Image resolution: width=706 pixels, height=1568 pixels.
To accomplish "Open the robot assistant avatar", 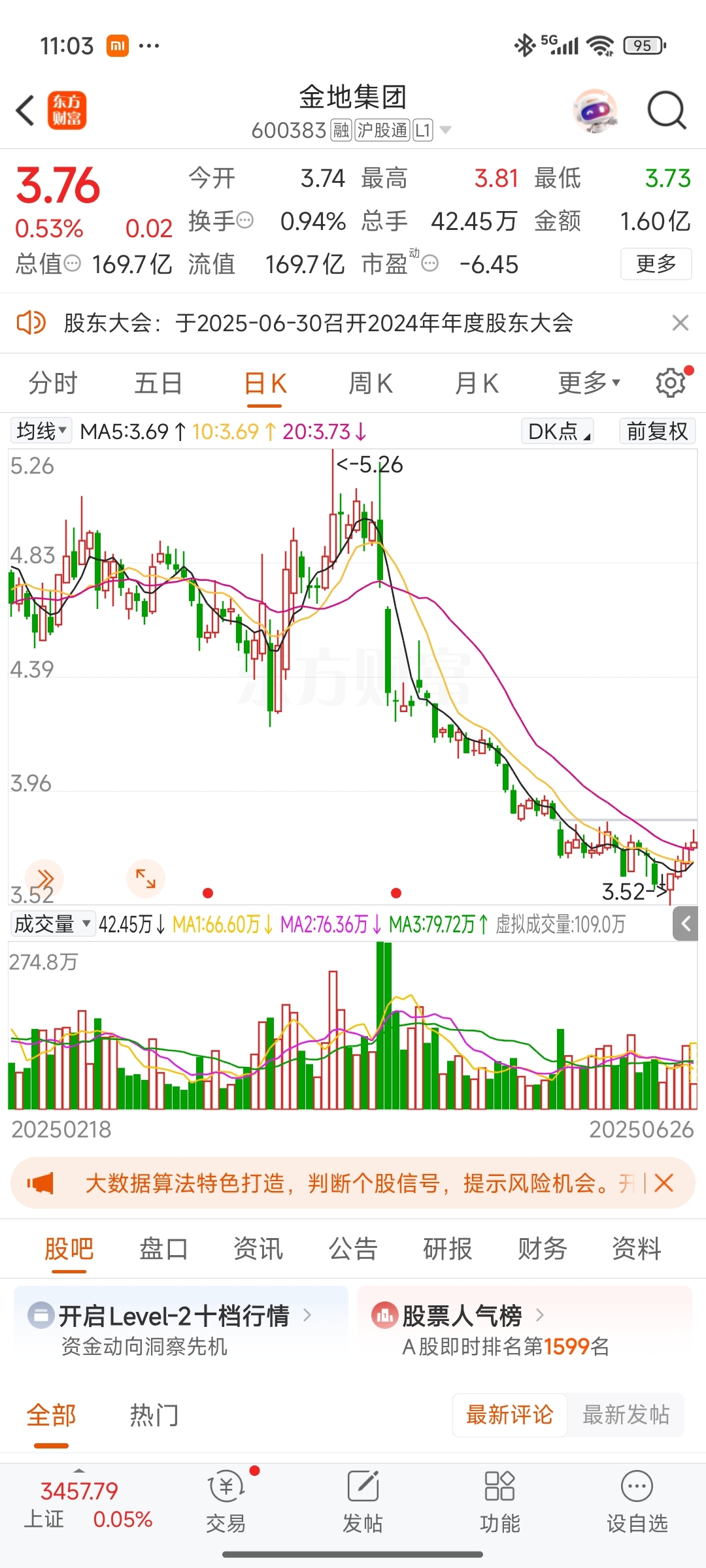I will [596, 110].
